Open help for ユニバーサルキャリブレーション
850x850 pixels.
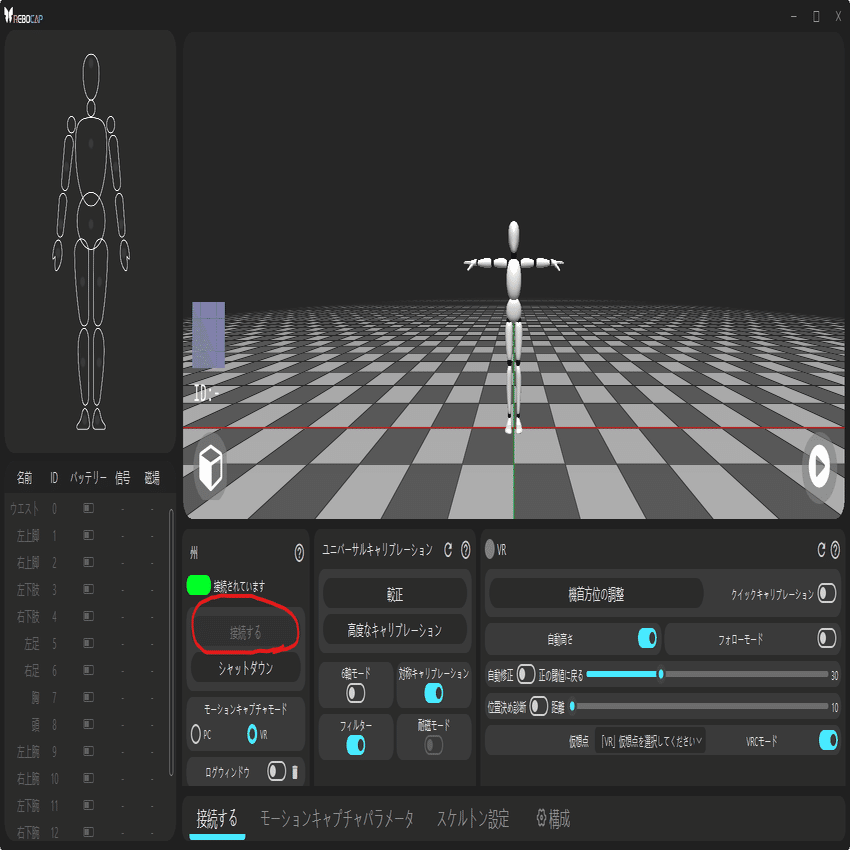click(465, 550)
